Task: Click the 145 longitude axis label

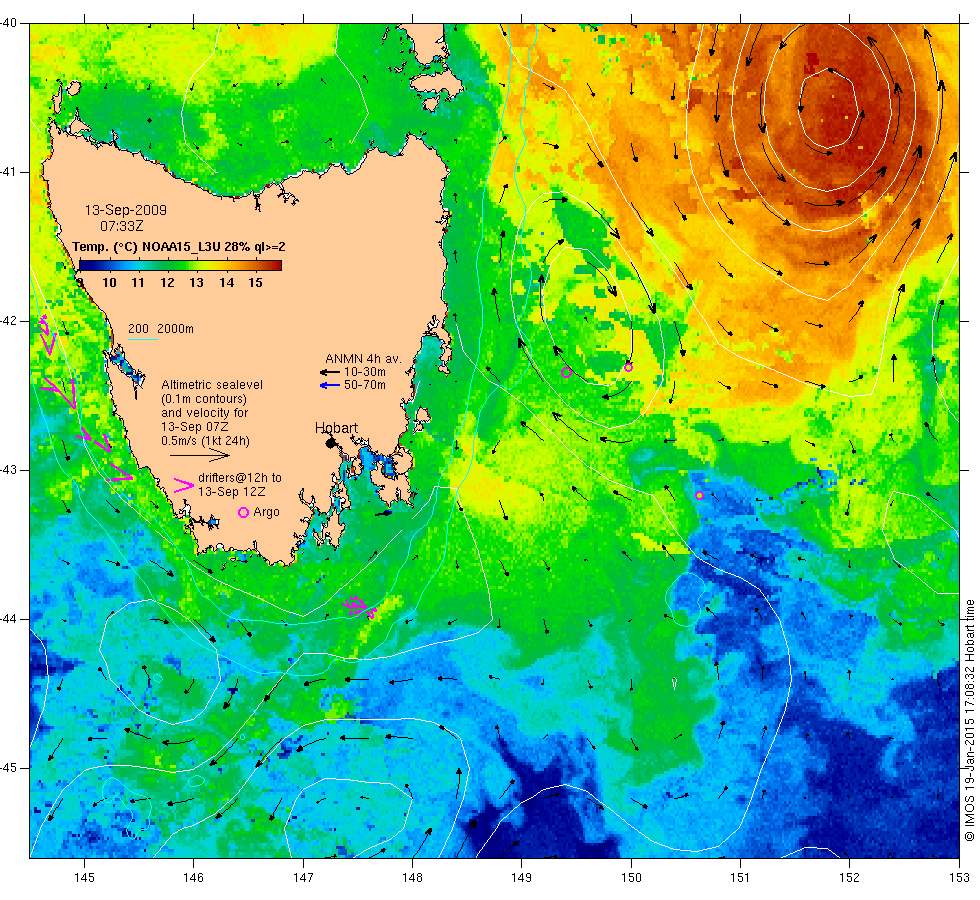Action: pos(84,878)
